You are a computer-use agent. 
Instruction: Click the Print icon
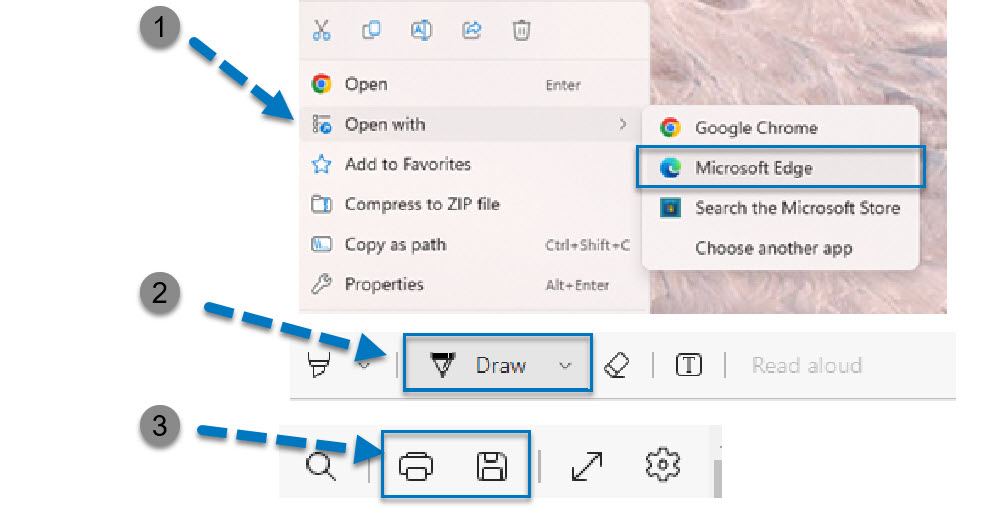pyautogui.click(x=416, y=466)
